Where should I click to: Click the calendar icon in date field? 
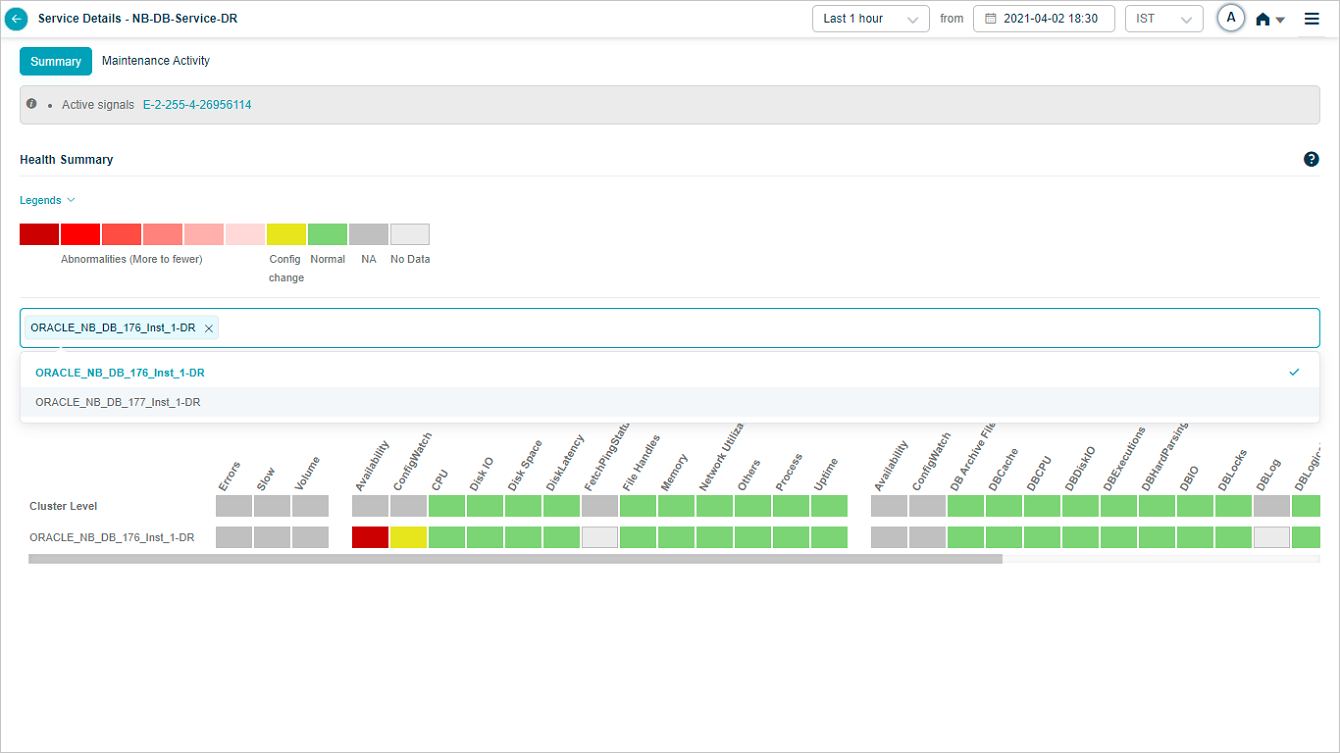tap(991, 19)
